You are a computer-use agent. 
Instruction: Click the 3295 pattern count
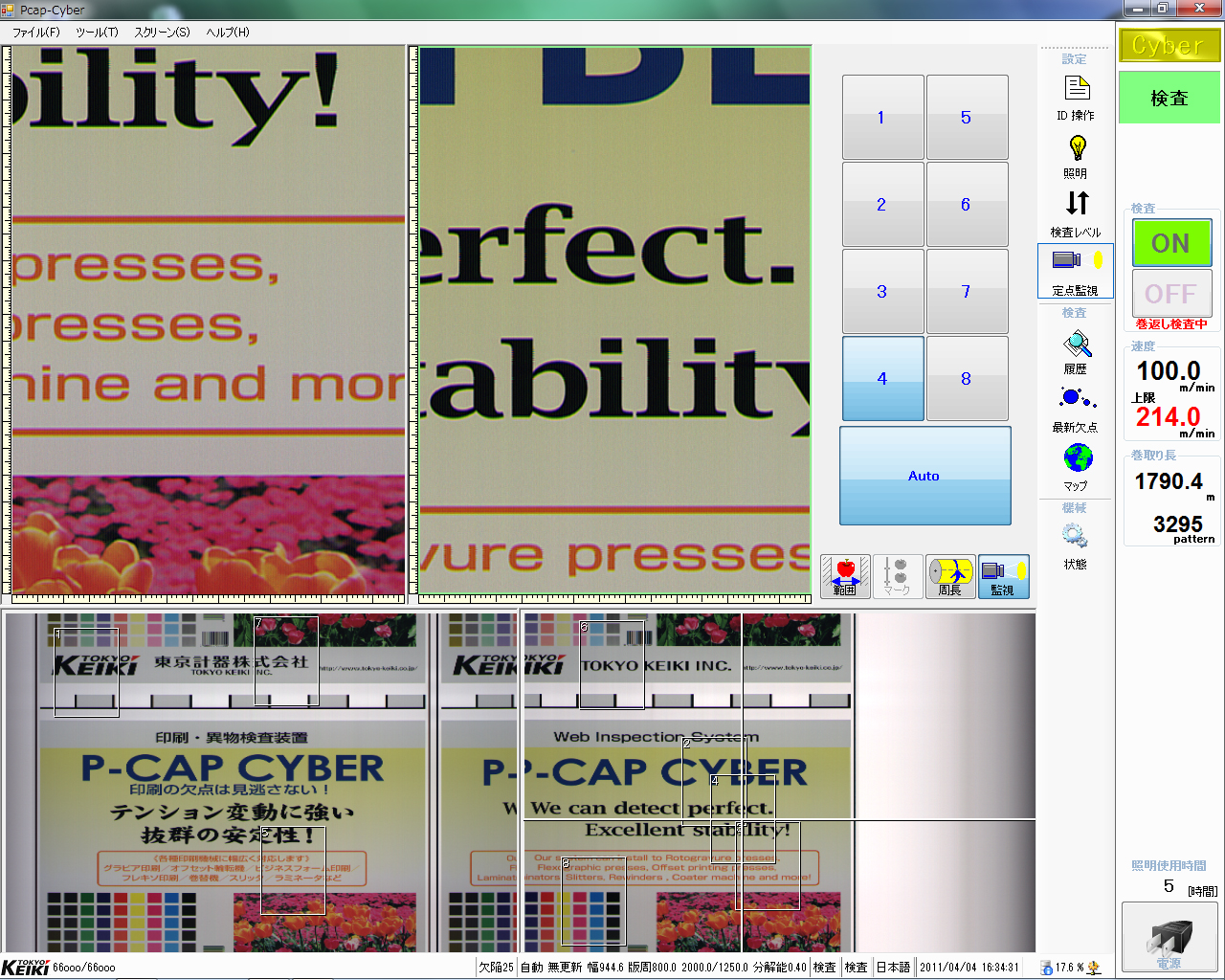[1178, 524]
